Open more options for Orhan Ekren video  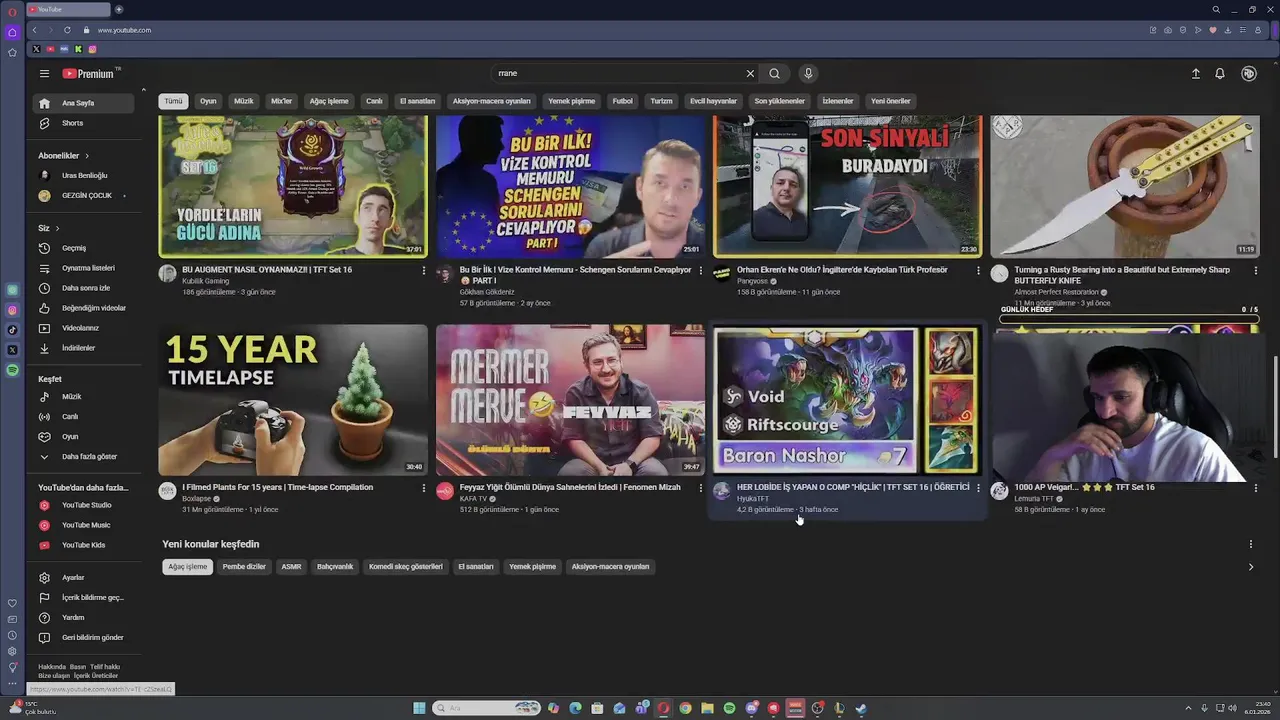click(x=978, y=271)
